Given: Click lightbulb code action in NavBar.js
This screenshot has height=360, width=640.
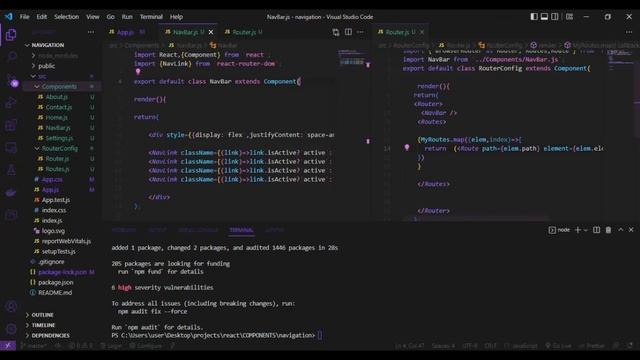Looking at the screenshot, I should (x=138, y=72).
